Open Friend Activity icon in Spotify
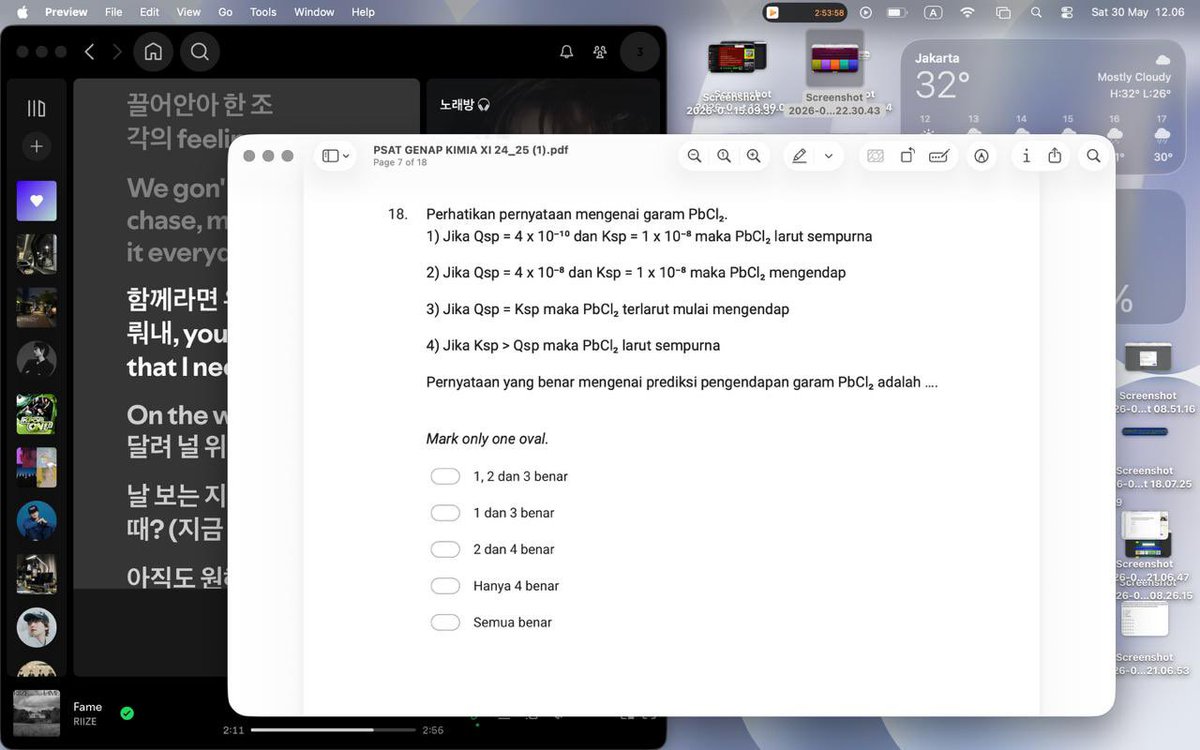Viewport: 1200px width, 750px height. point(599,52)
